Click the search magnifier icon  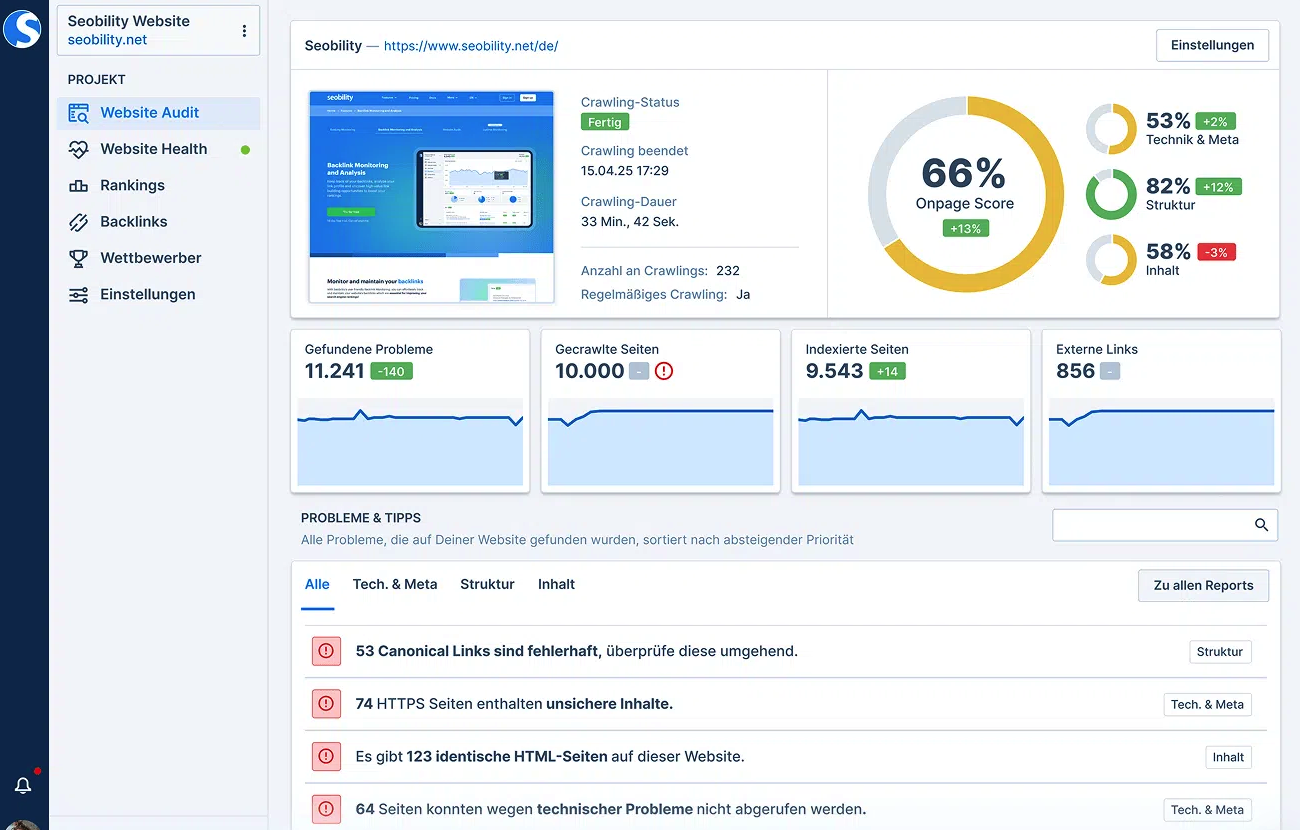(x=1261, y=525)
